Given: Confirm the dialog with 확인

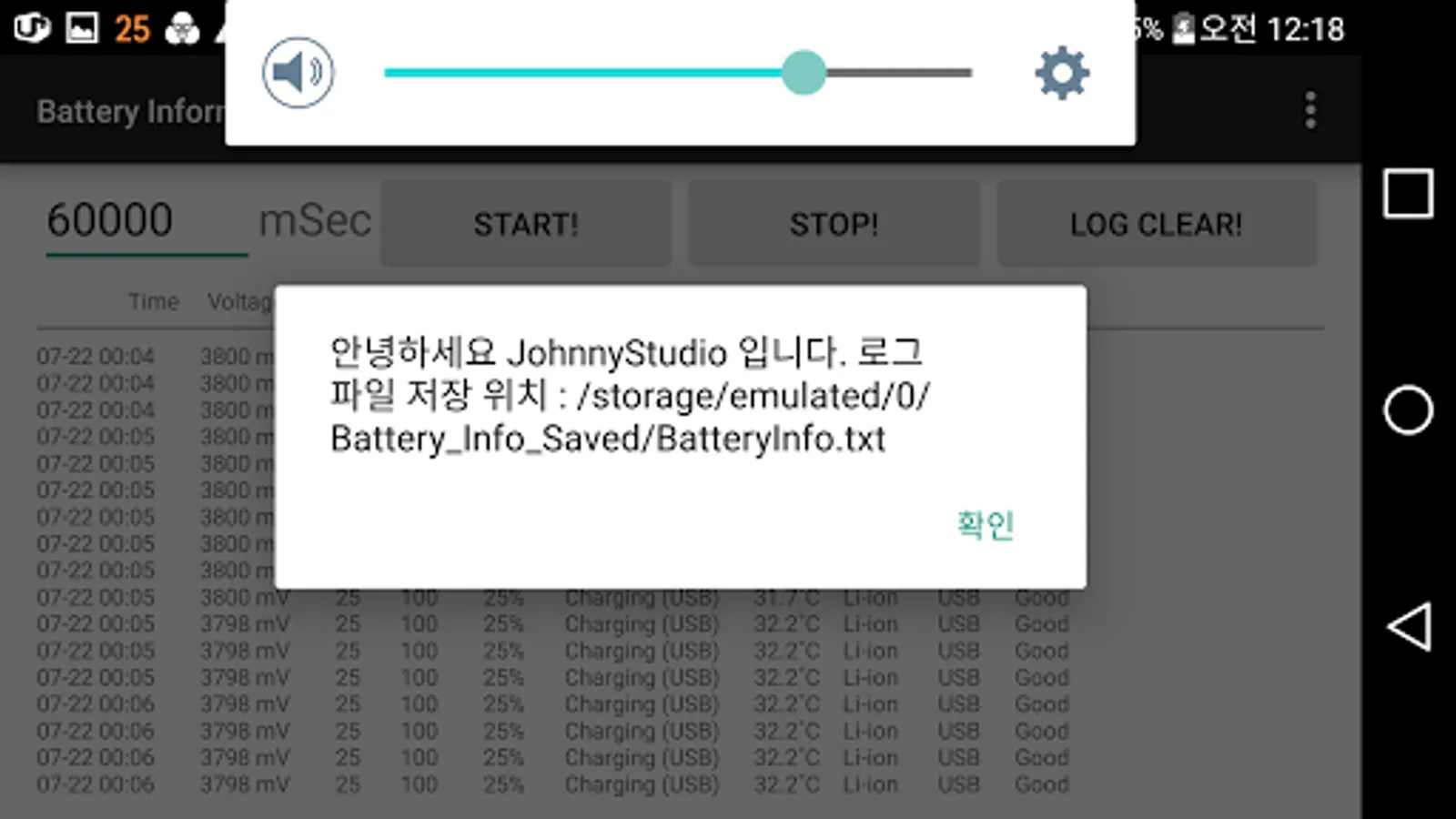Looking at the screenshot, I should click(x=985, y=525).
